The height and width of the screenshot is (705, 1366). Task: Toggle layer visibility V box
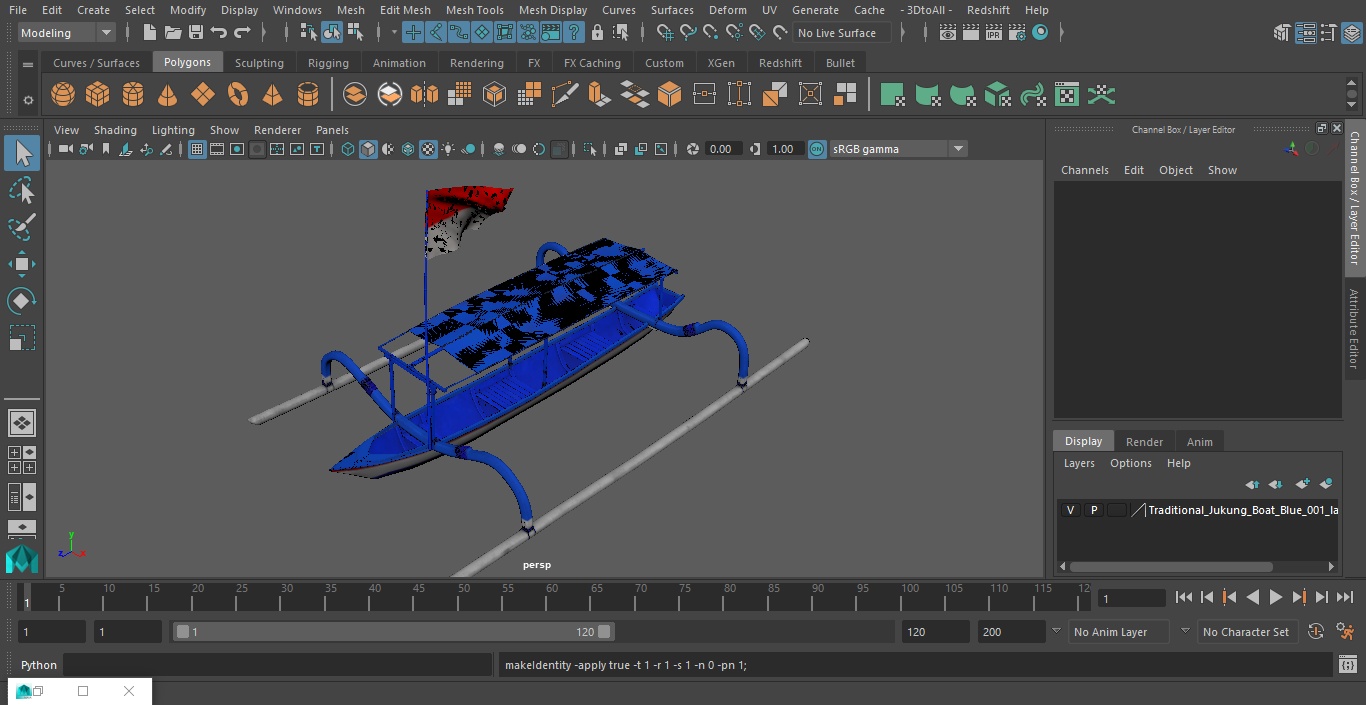[1070, 510]
